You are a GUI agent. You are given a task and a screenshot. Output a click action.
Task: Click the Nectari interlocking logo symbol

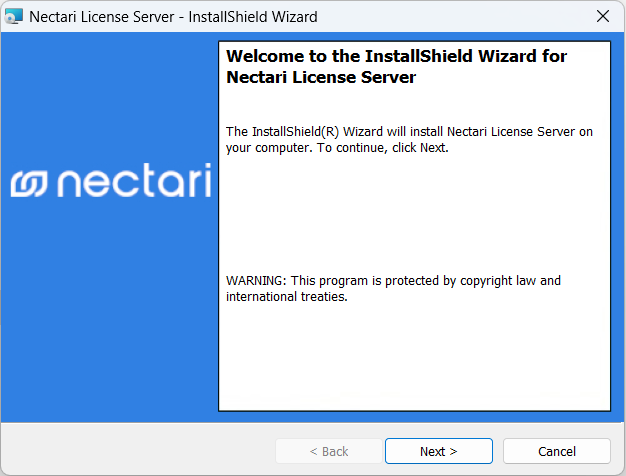click(28, 182)
